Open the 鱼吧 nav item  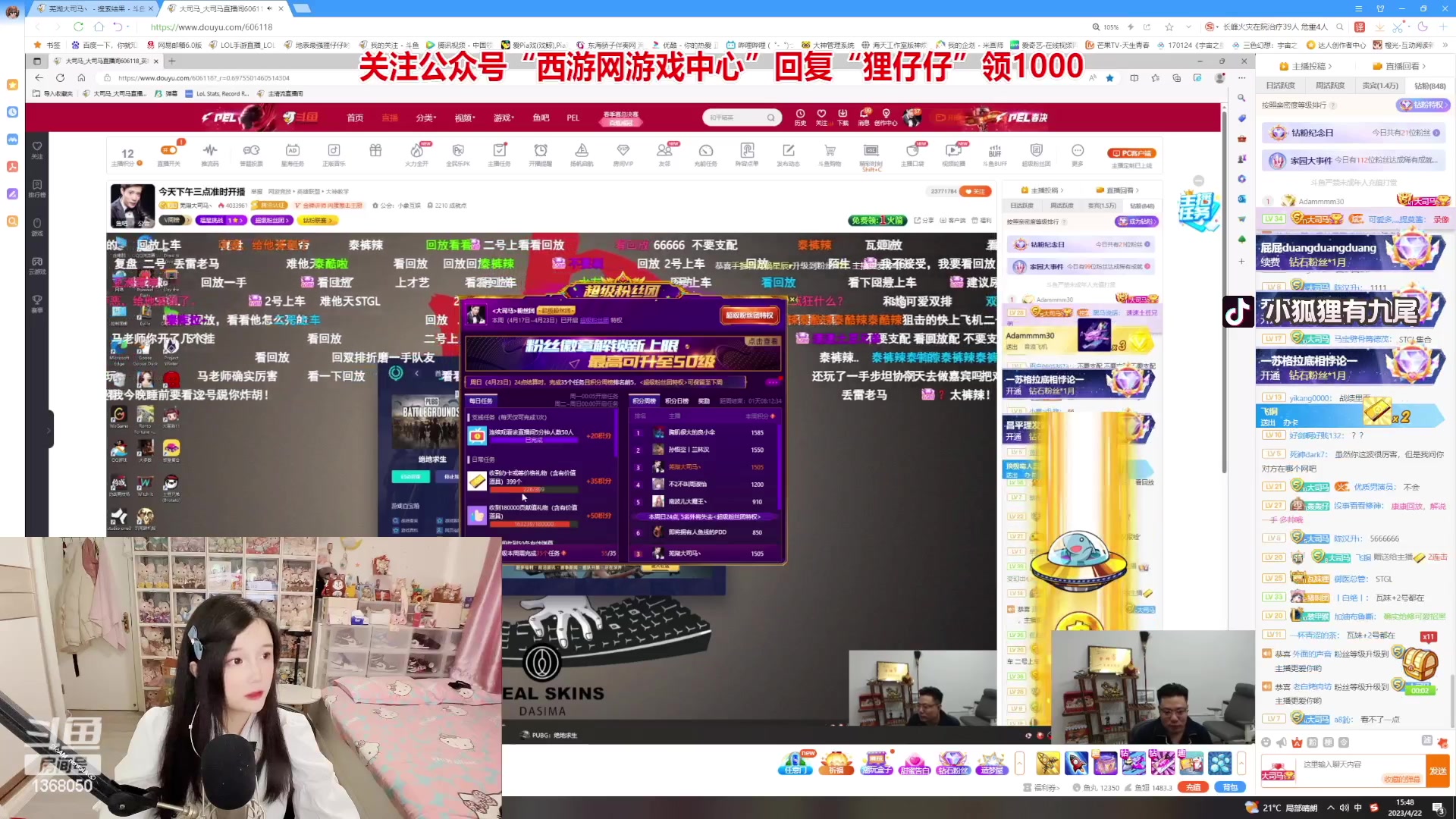[x=541, y=118]
